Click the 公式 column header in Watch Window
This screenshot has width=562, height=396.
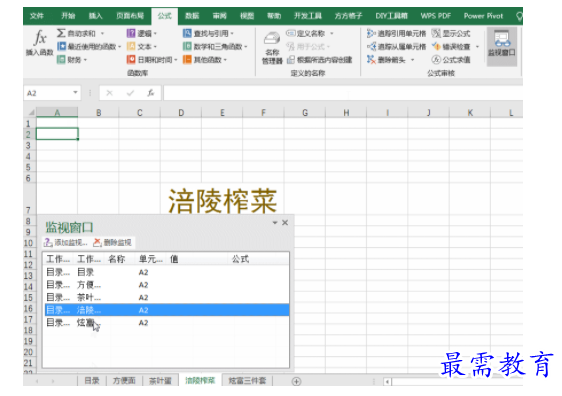pos(258,259)
